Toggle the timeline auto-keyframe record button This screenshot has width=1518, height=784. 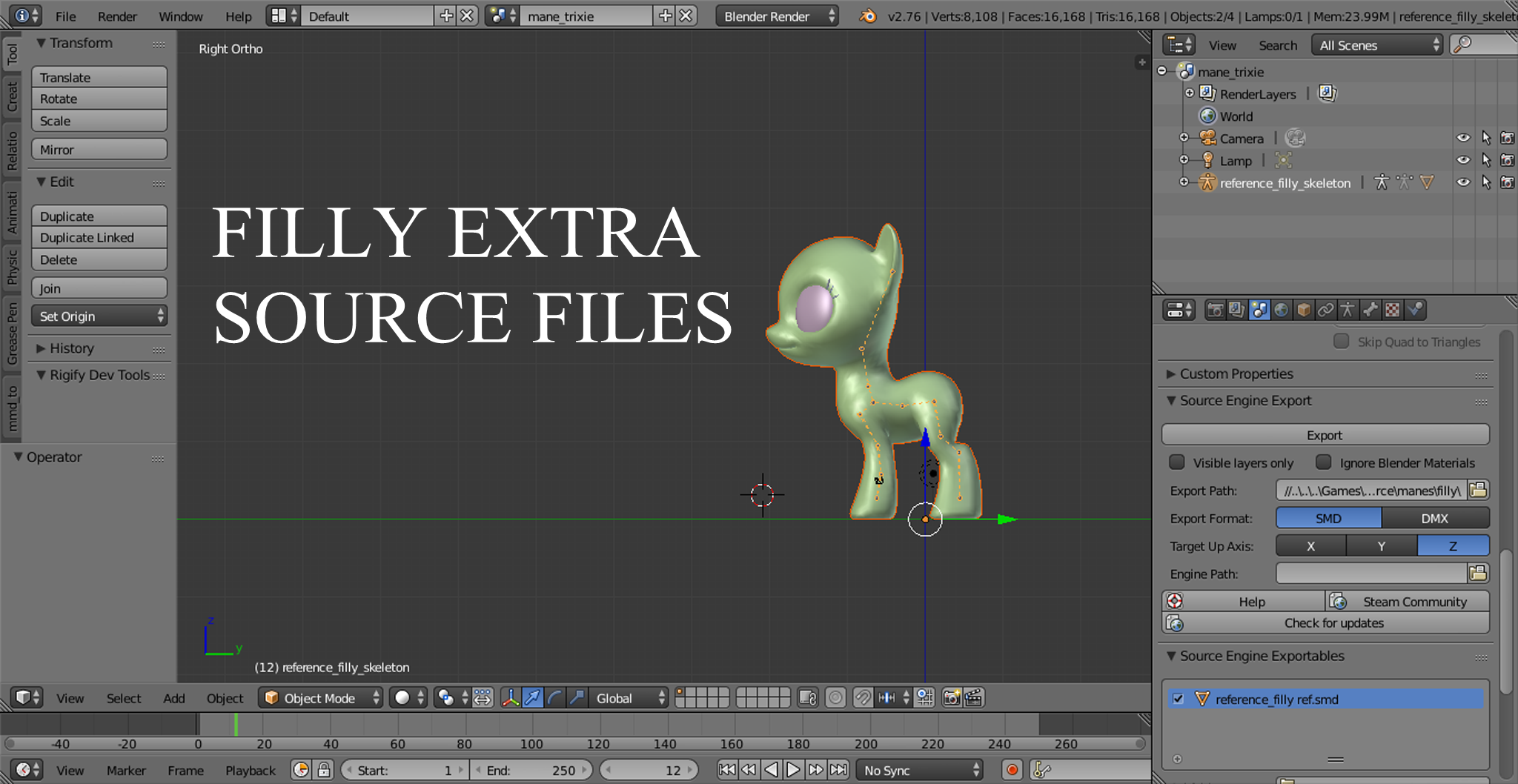tap(1012, 770)
